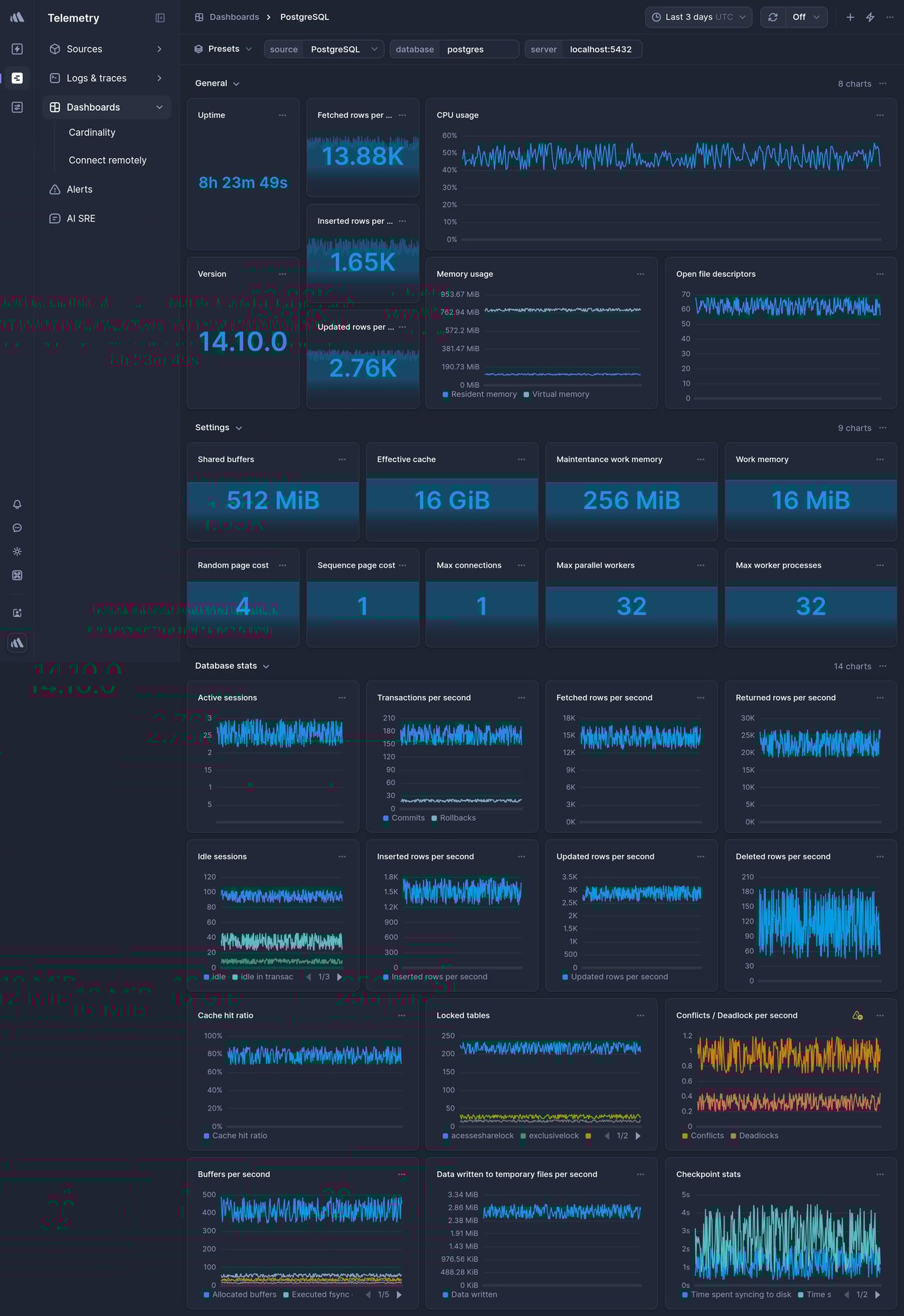Screen dimensions: 904x1316
Task: Click the lightning bolt icon in top bar
Action: click(870, 17)
